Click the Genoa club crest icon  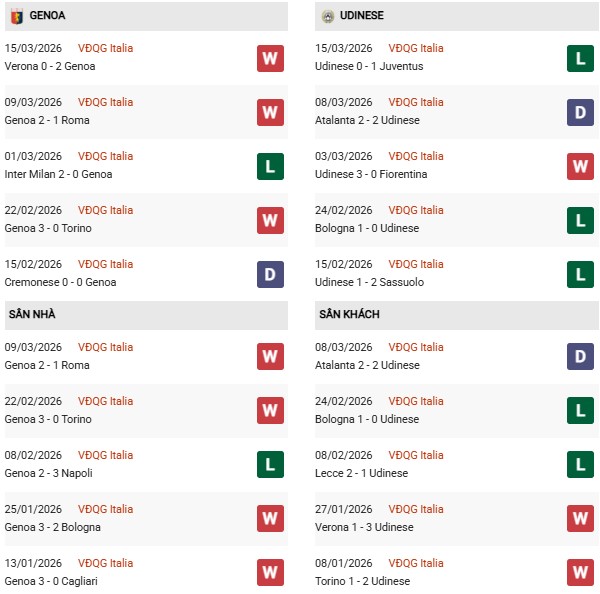click(x=16, y=16)
